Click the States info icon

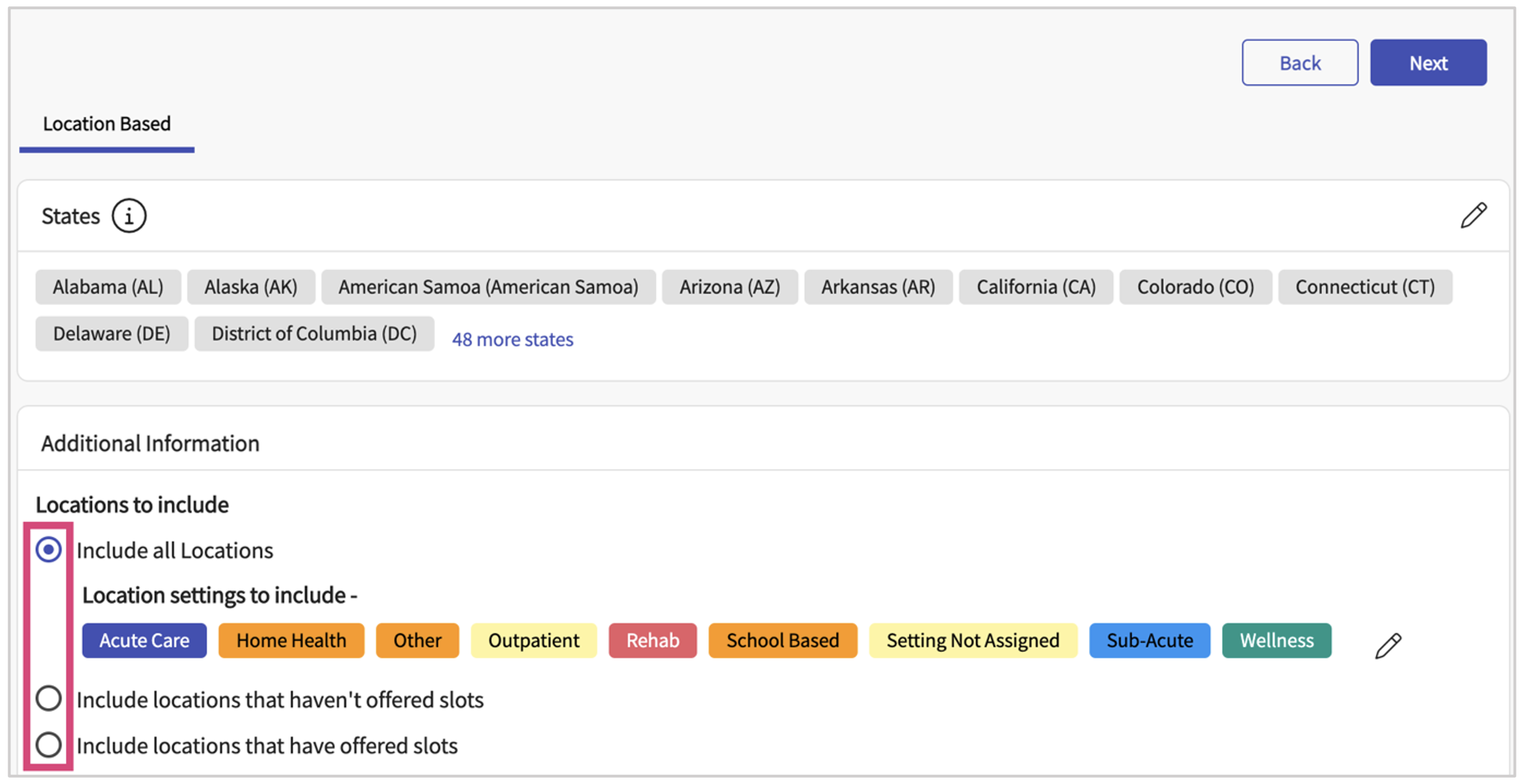tap(129, 216)
